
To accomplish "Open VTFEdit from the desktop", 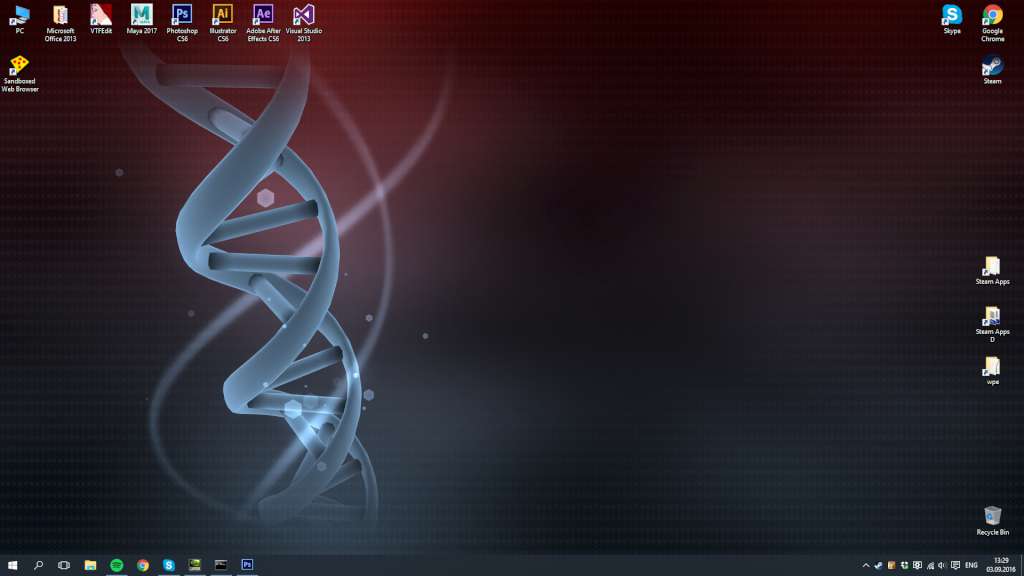I will click(100, 18).
